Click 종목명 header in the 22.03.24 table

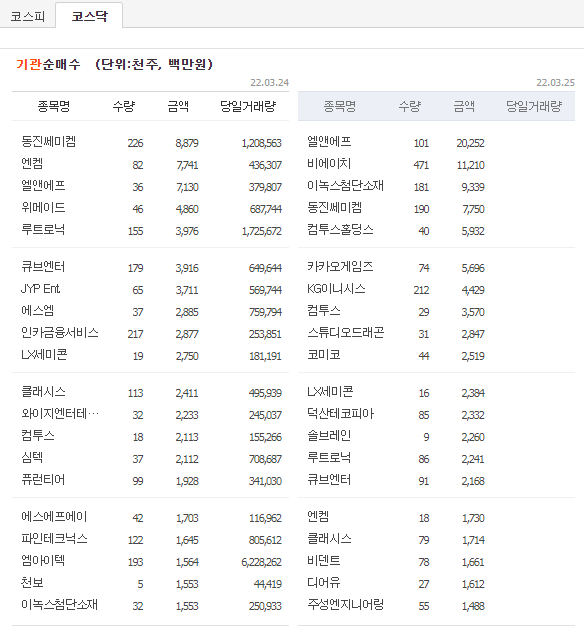pos(54,106)
